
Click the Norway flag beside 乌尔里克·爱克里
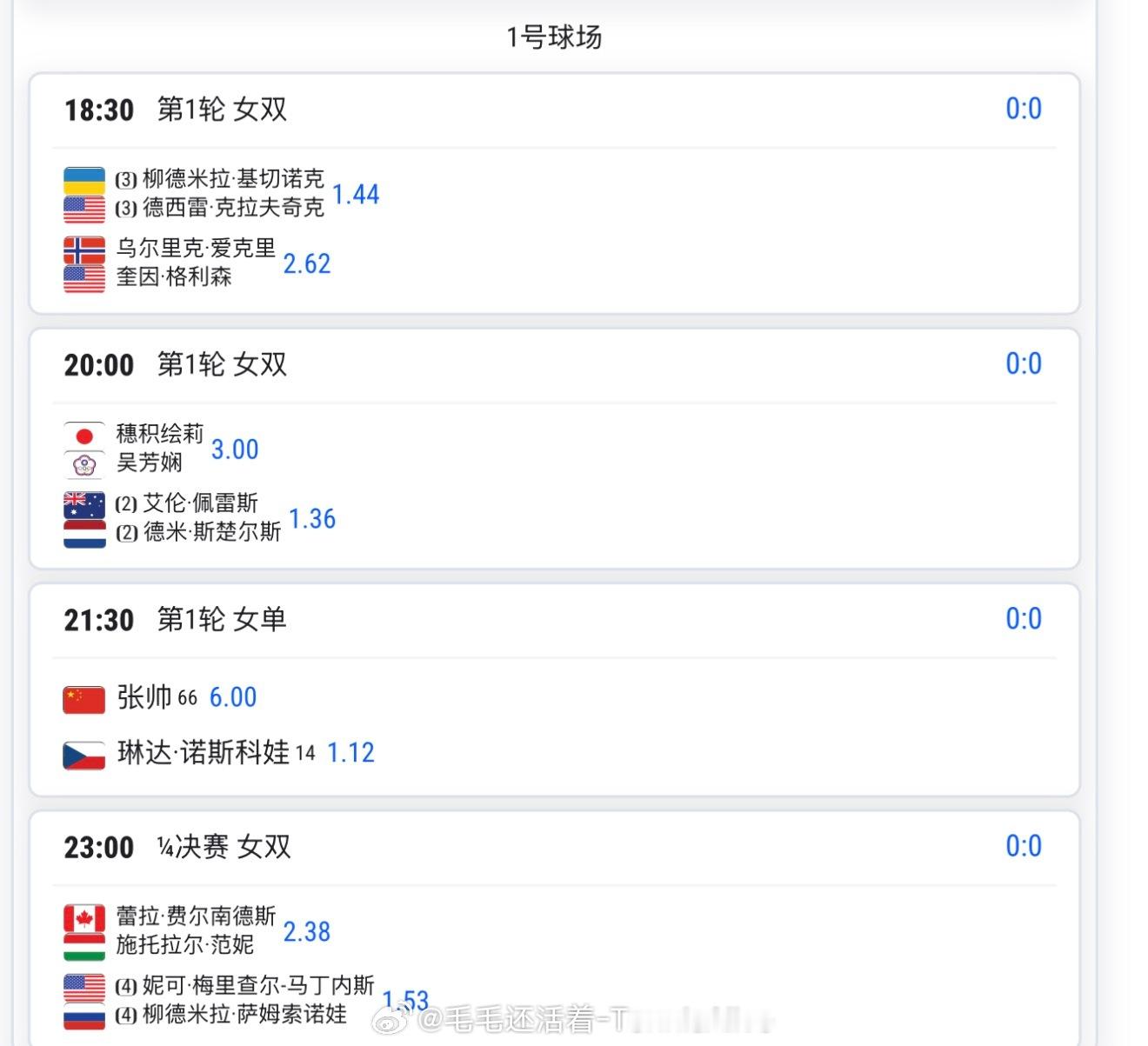click(83, 248)
